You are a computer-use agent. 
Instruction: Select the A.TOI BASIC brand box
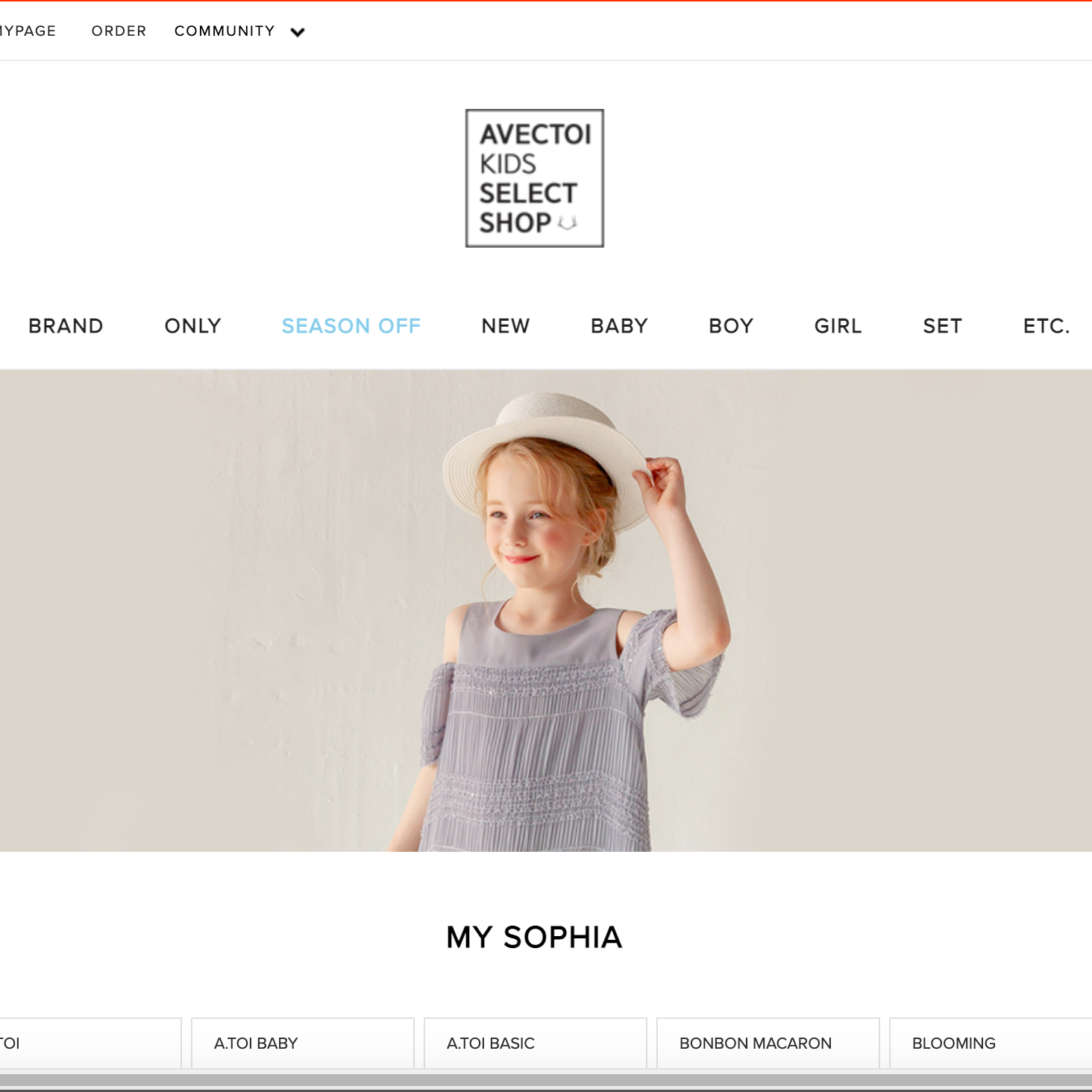[536, 1043]
